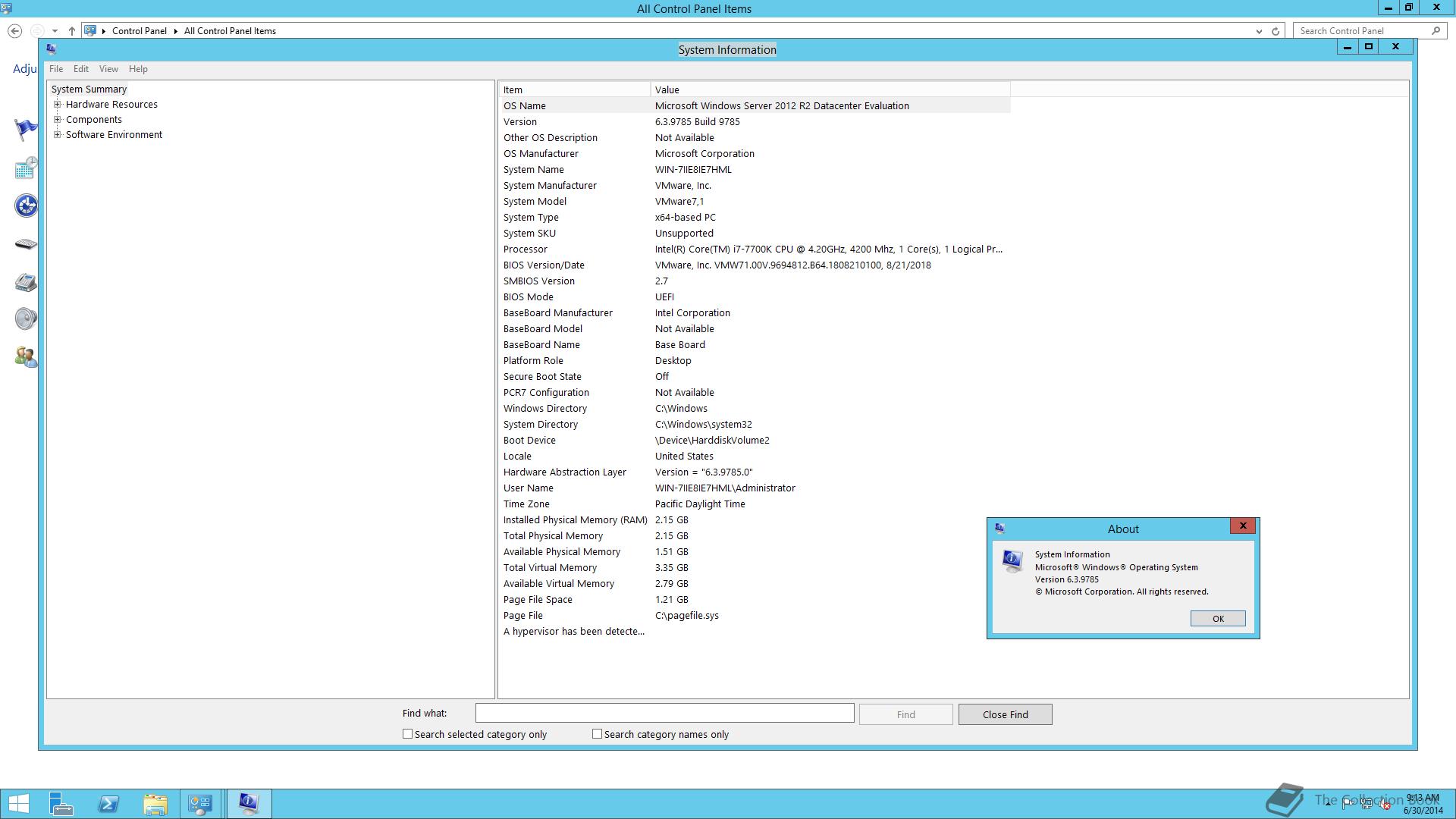Viewport: 1456px width, 819px height.
Task: Select the Processor row
Action: click(755, 249)
